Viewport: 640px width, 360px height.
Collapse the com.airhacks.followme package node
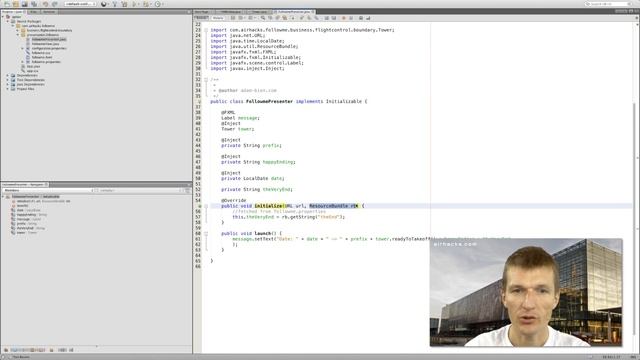tap(13, 26)
